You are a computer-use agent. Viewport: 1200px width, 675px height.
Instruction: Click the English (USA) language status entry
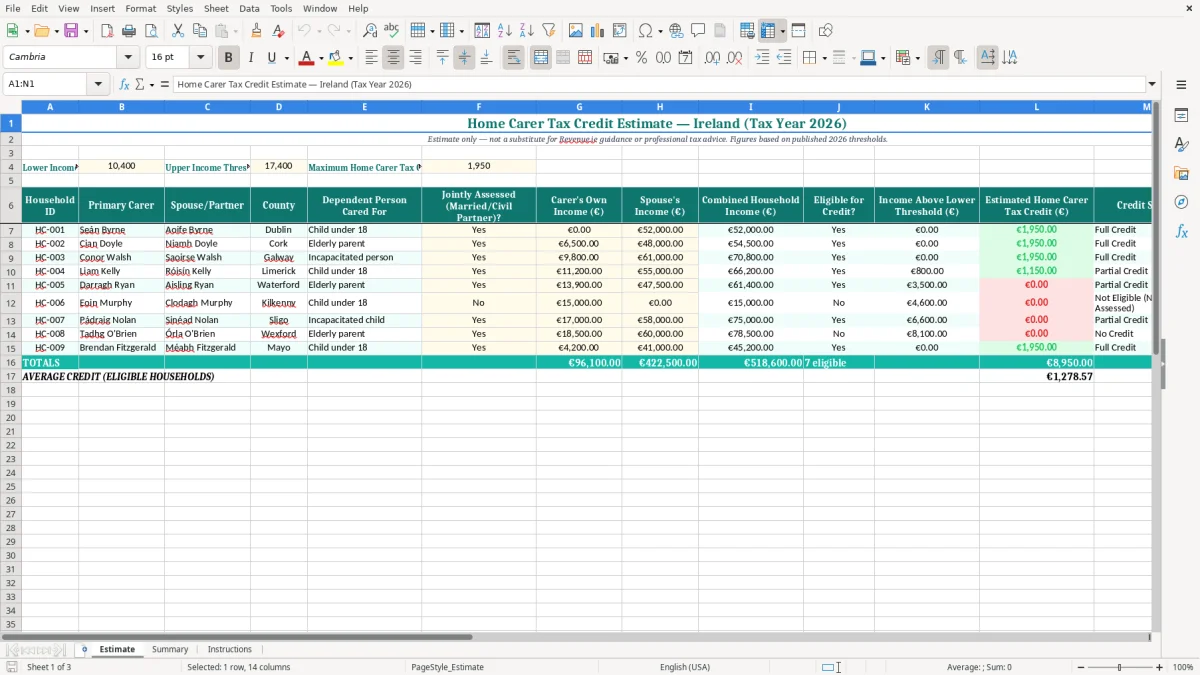click(685, 667)
